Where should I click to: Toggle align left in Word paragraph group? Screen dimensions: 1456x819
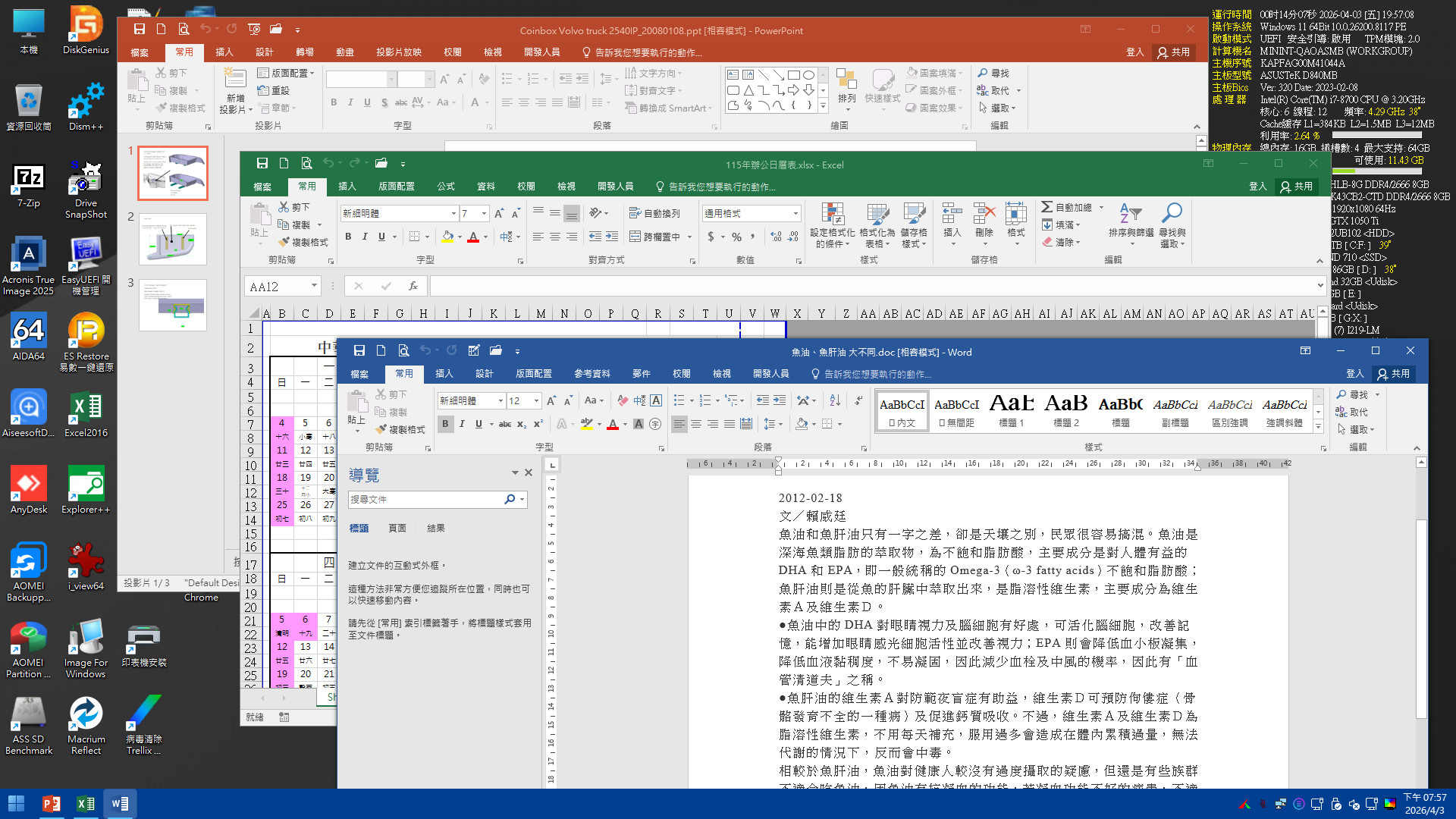click(679, 424)
